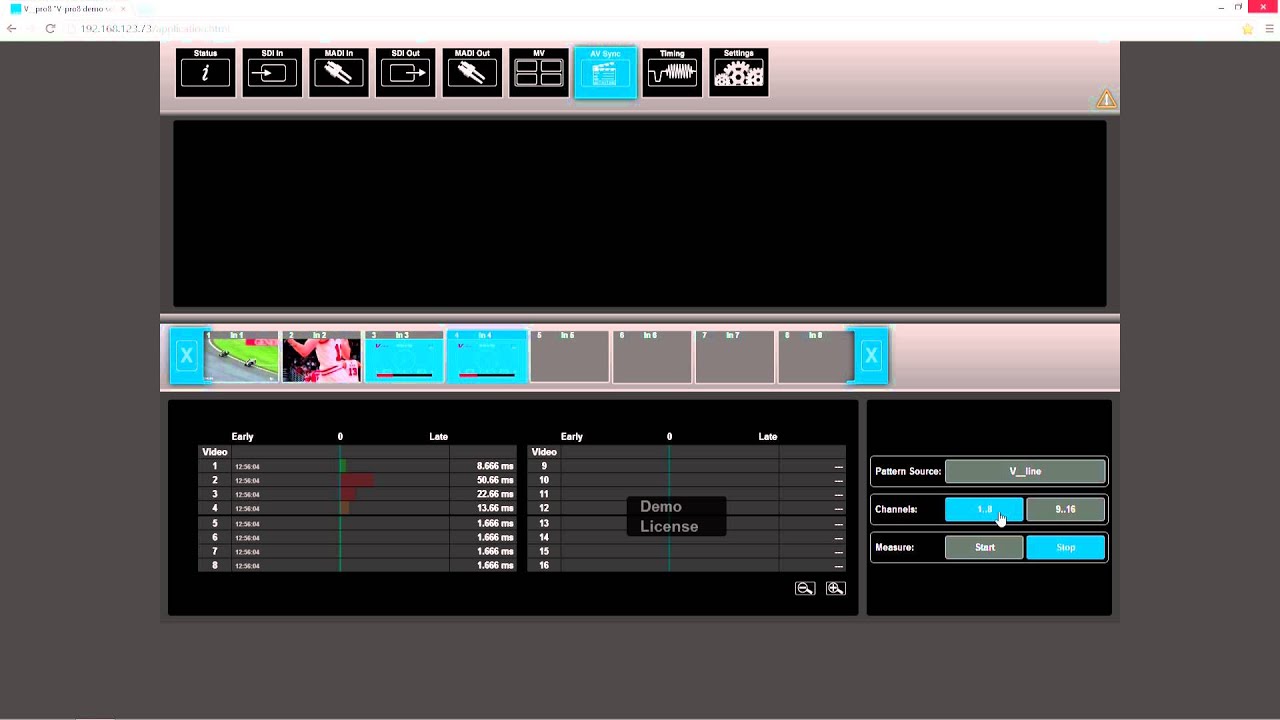Select the V__pro8 demo browser tab

[67, 8]
